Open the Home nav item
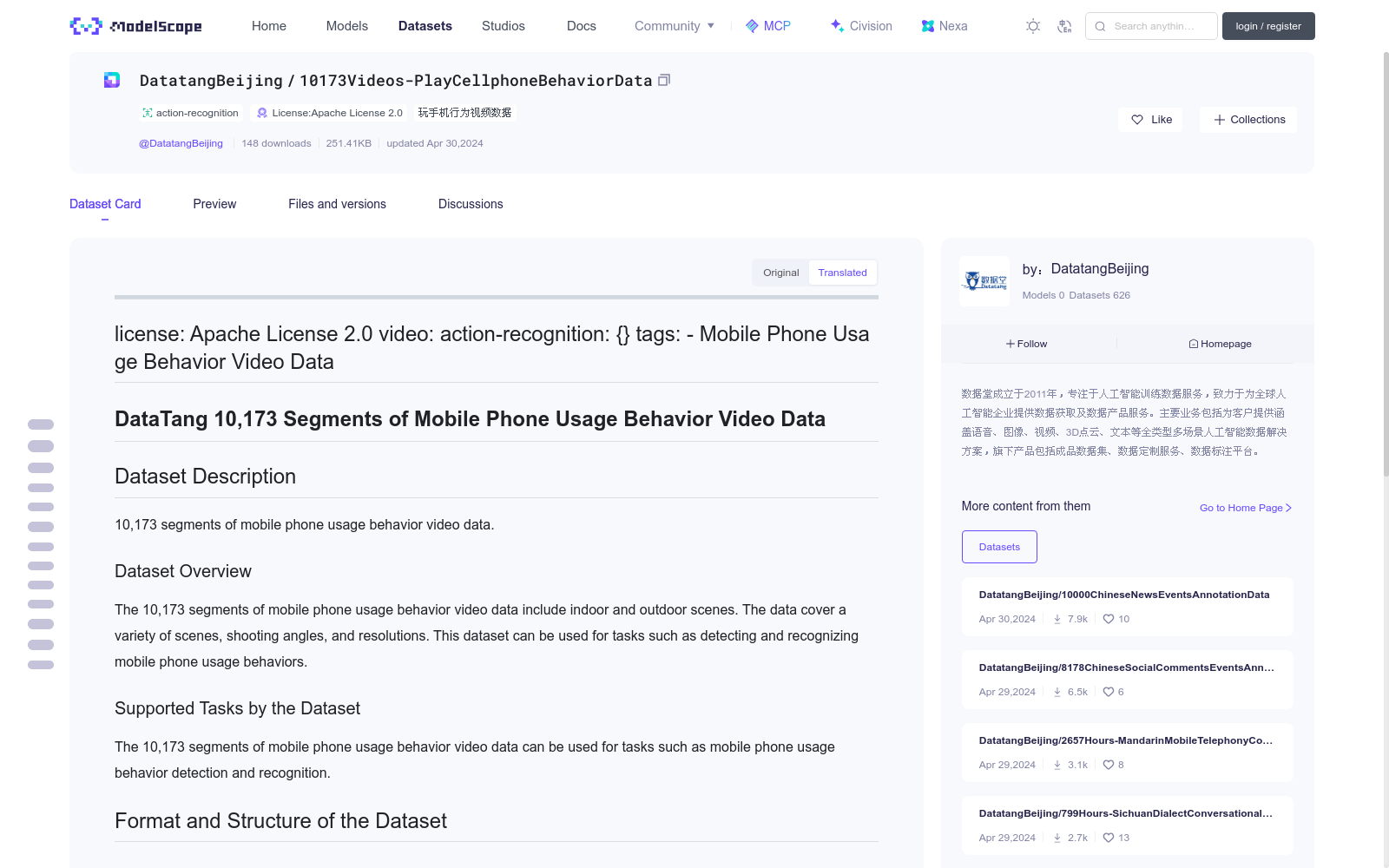Screen dimensions: 1389x868 pyautogui.click(x=269, y=26)
